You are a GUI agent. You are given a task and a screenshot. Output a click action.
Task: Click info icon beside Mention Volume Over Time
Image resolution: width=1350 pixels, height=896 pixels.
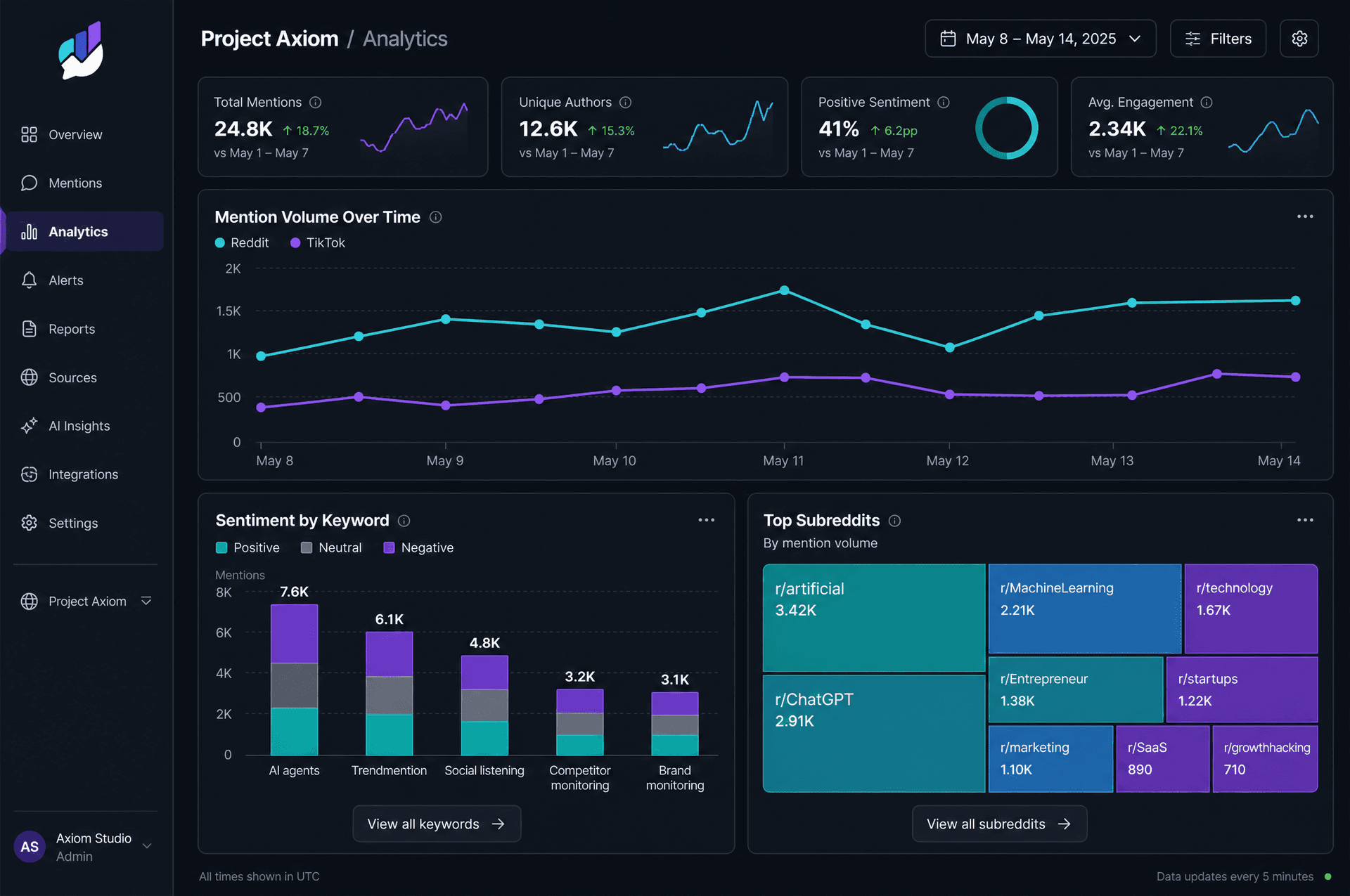point(435,216)
